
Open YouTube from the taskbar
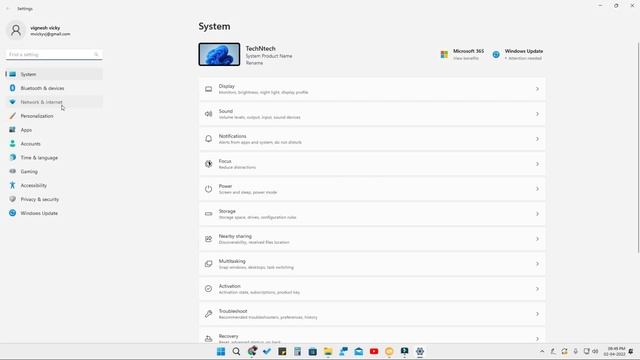pos(374,351)
